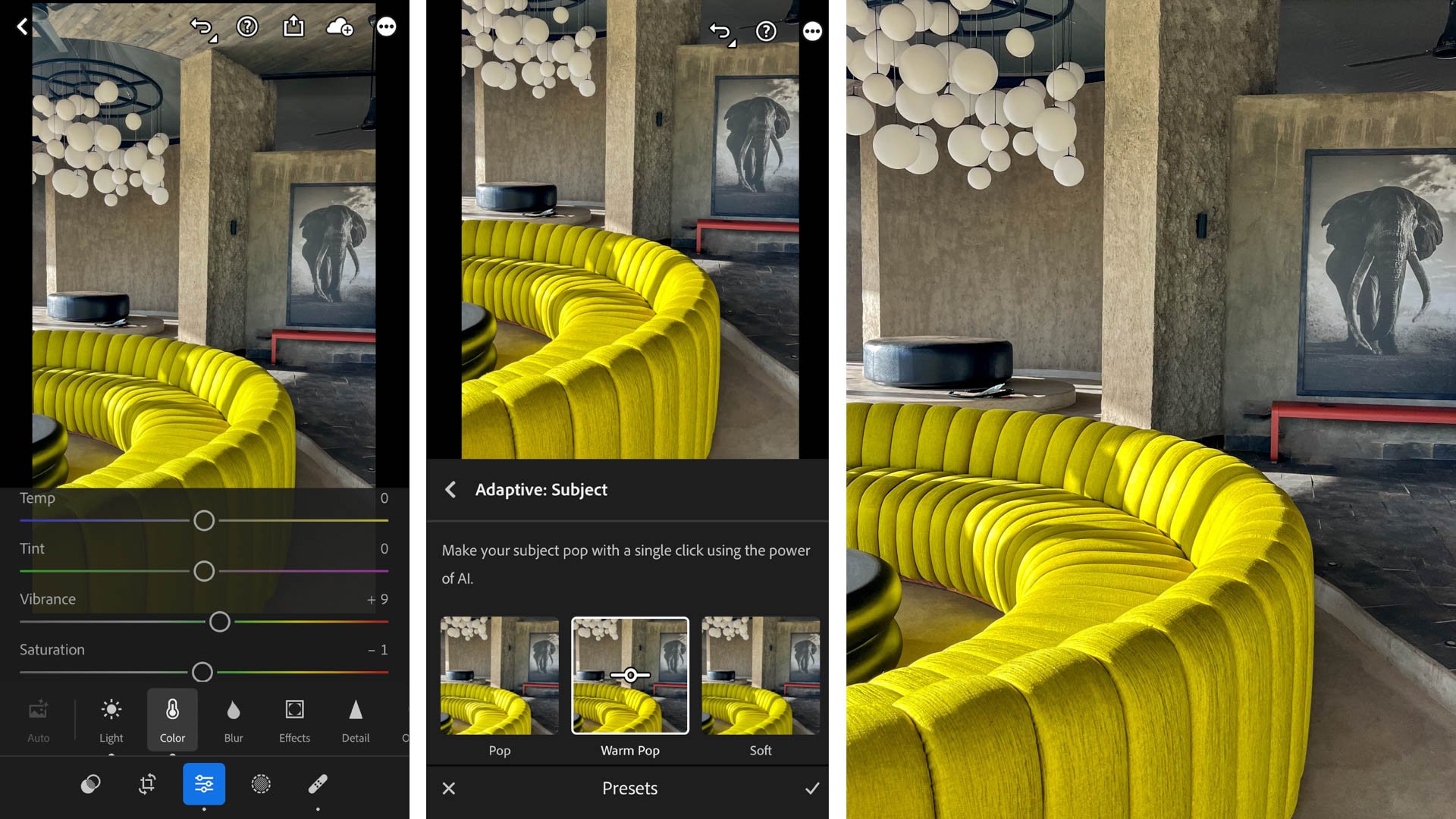1456x819 pixels.
Task: Drag the Vibrance slider to adjust
Action: tap(220, 620)
